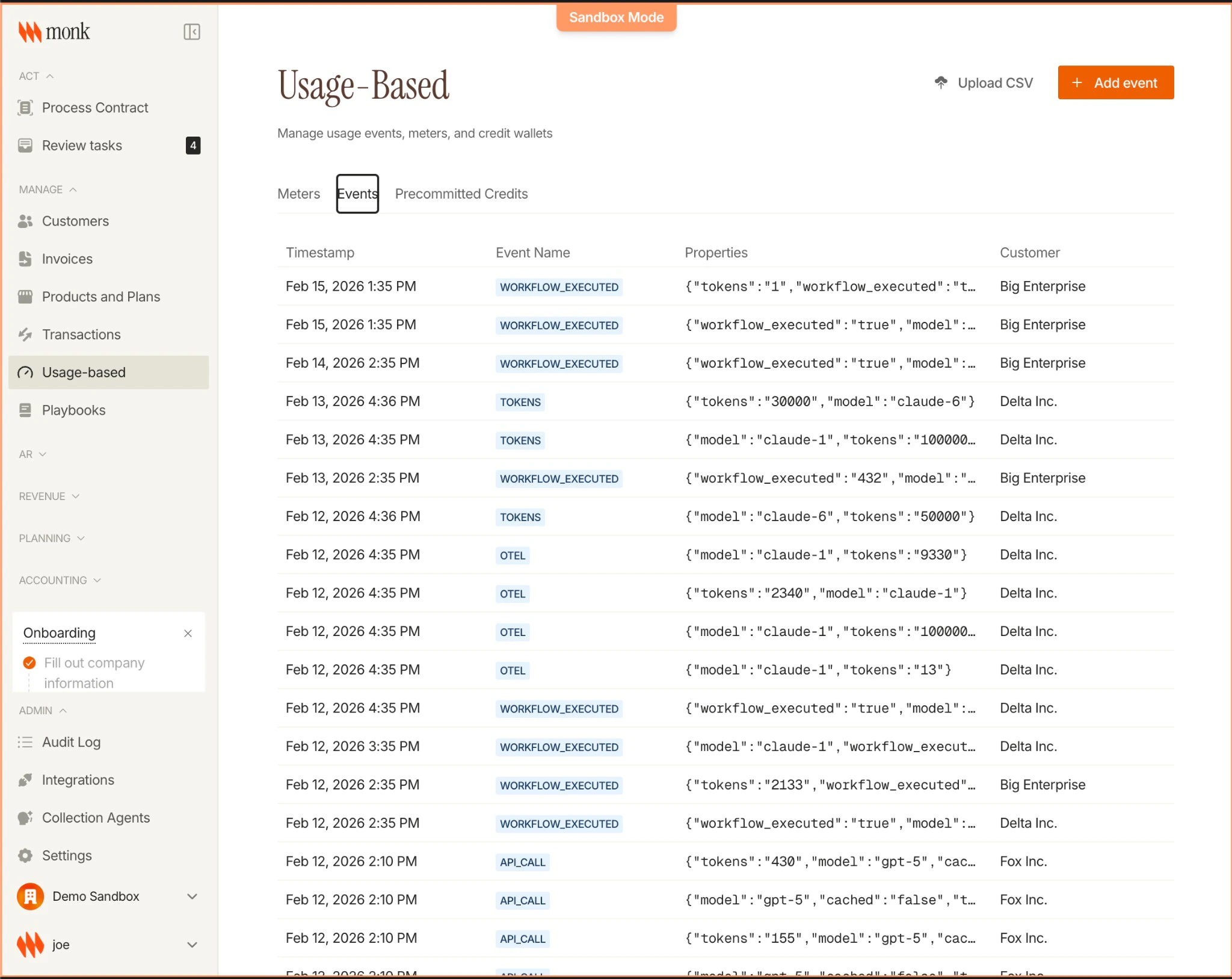Click Upload CSV

[983, 82]
